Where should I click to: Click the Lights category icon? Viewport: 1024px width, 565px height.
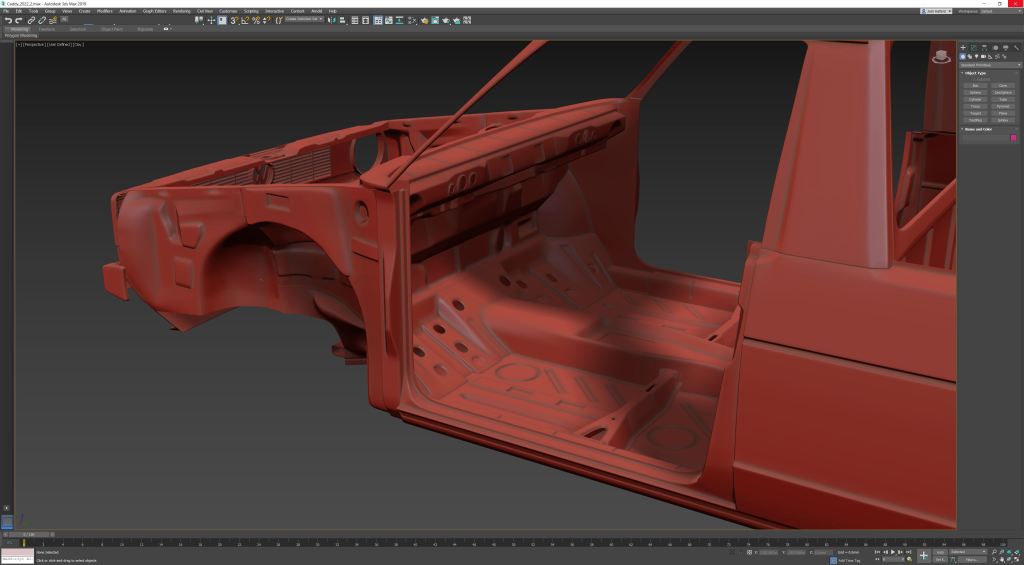coord(978,56)
